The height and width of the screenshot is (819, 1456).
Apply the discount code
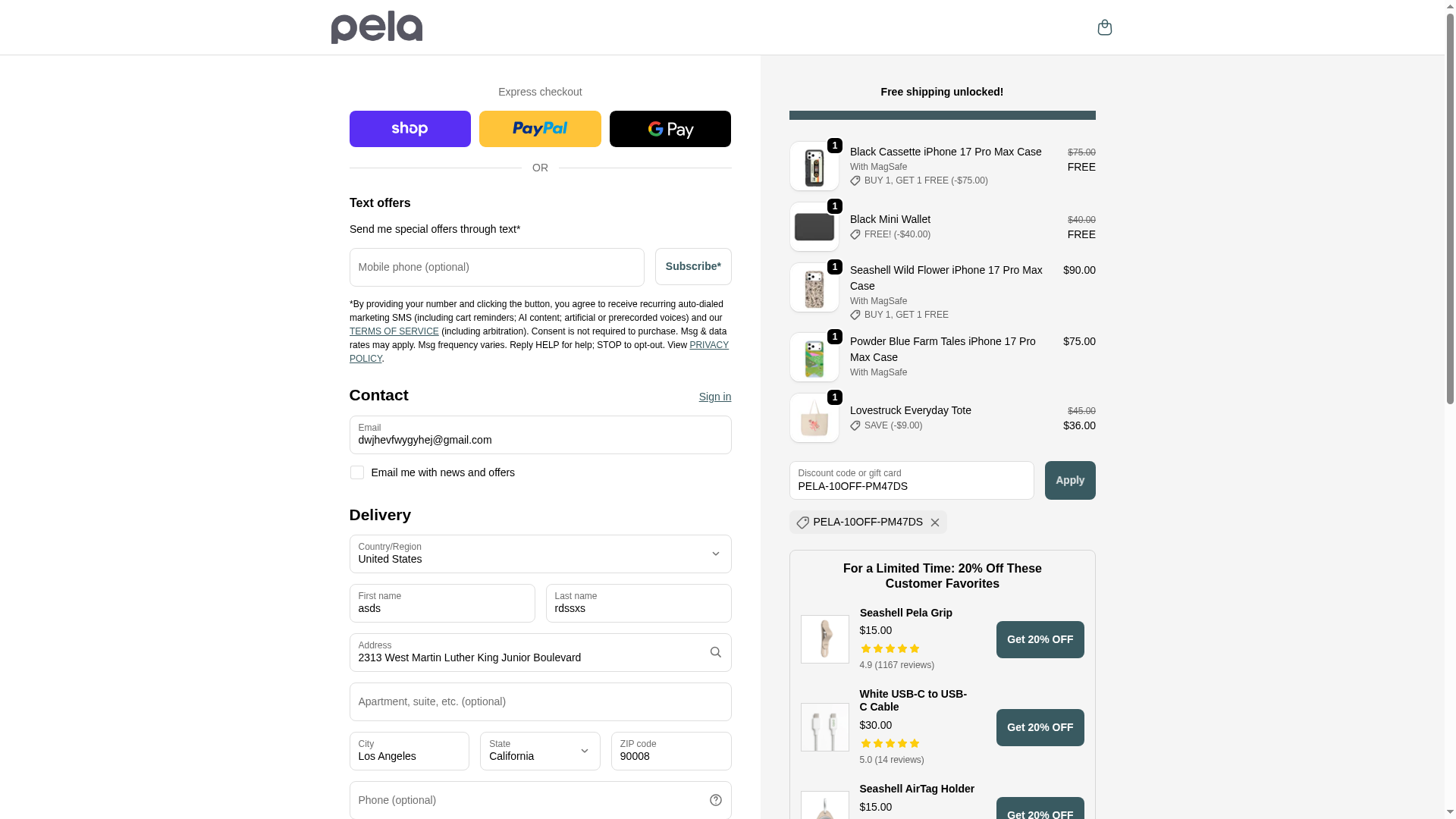pos(1069,480)
